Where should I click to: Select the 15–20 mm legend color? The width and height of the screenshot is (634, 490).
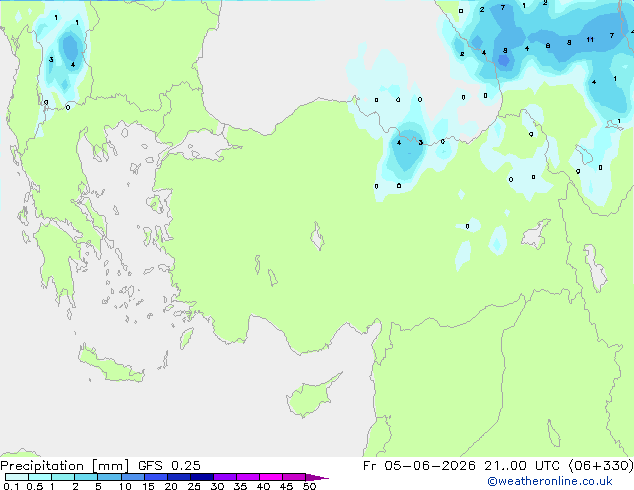155,477
